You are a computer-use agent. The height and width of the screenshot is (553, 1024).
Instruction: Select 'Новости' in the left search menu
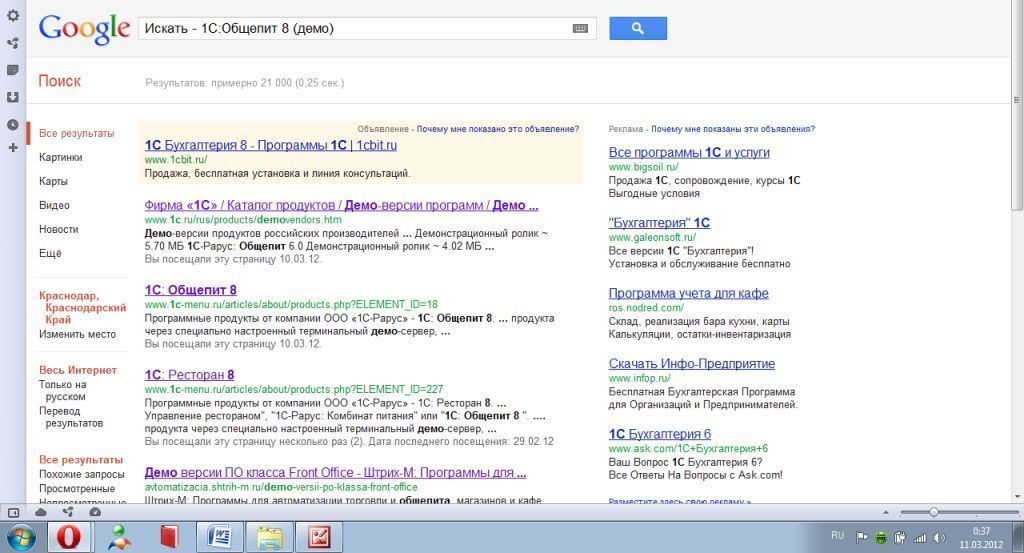click(x=58, y=229)
